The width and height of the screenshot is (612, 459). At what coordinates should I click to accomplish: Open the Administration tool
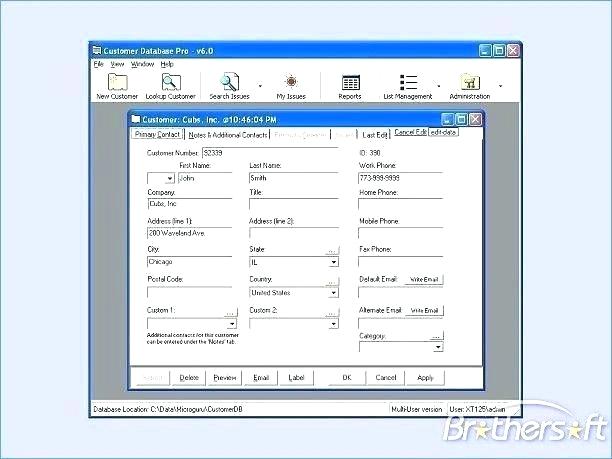point(470,86)
